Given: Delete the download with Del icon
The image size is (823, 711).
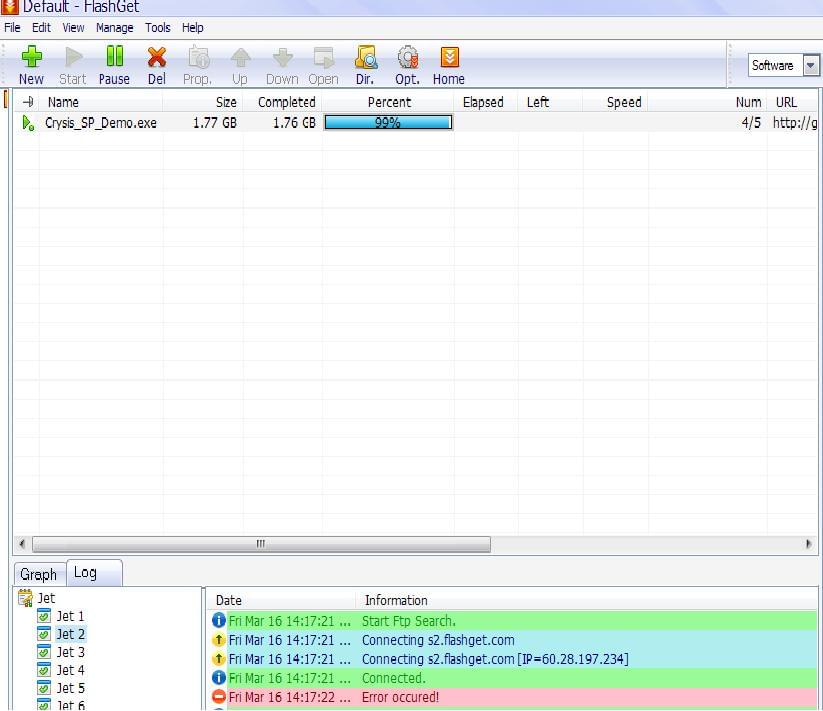Looking at the screenshot, I should pos(156,57).
